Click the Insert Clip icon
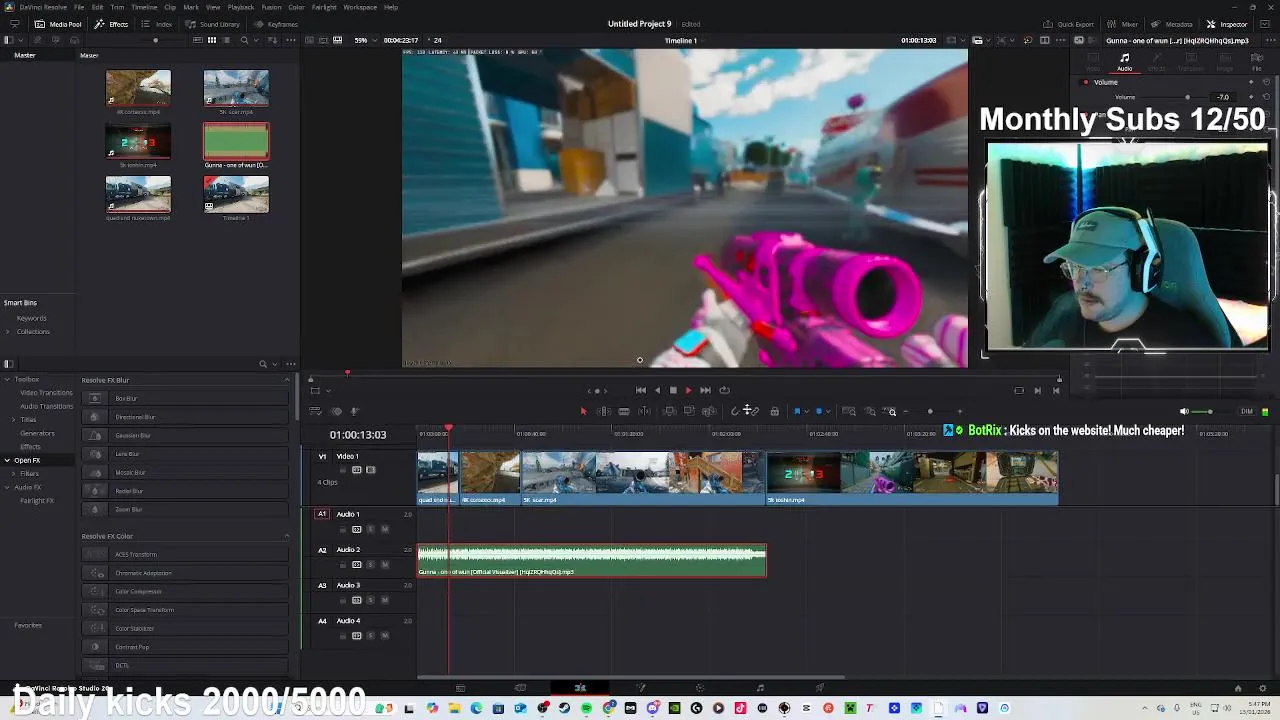Image resolution: width=1280 pixels, height=720 pixels. [670, 411]
